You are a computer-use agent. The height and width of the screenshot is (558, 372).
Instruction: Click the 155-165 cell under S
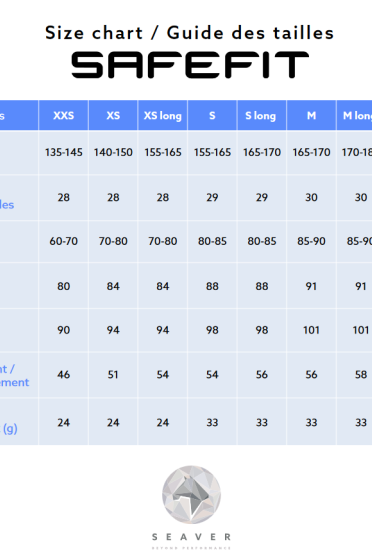212,152
